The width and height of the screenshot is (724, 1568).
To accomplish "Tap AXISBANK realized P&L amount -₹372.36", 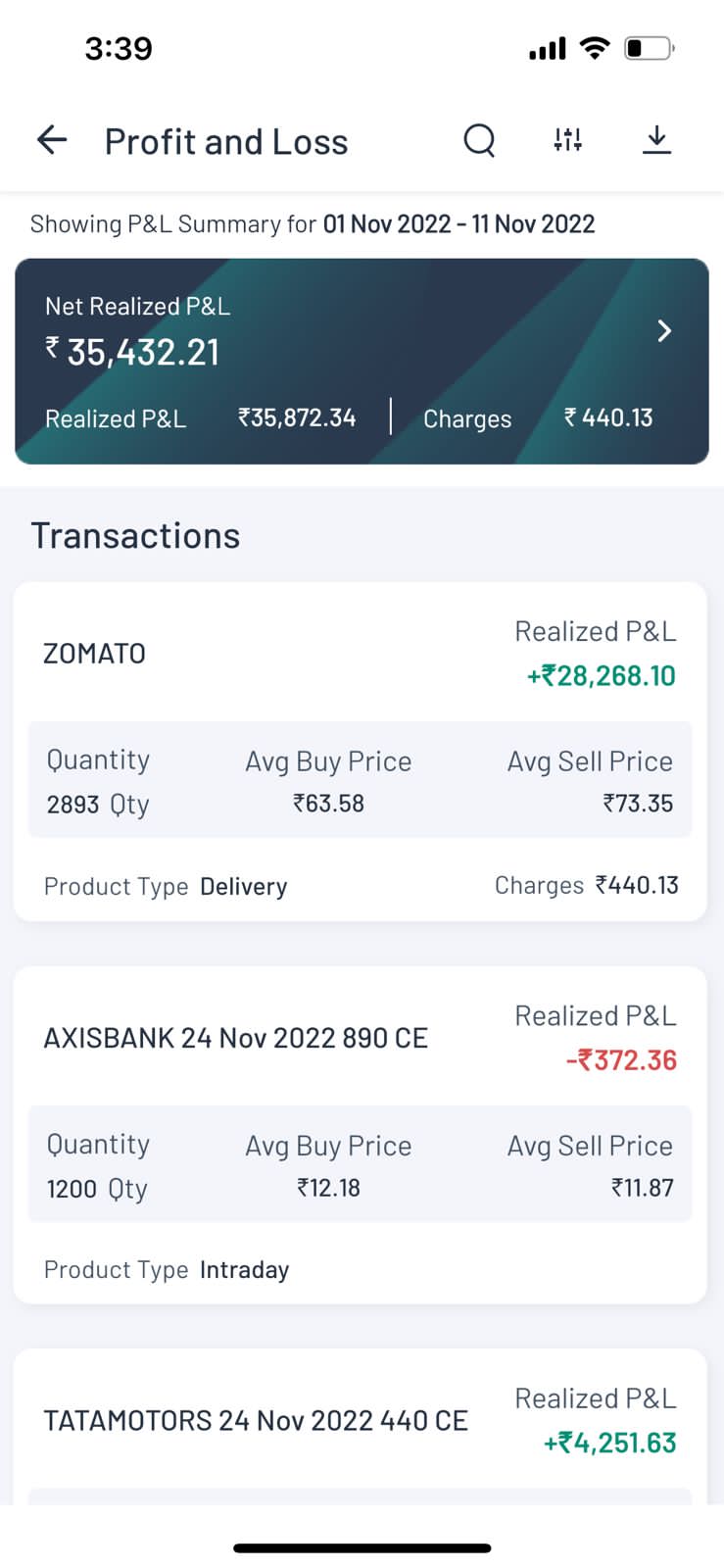I will tap(621, 1060).
